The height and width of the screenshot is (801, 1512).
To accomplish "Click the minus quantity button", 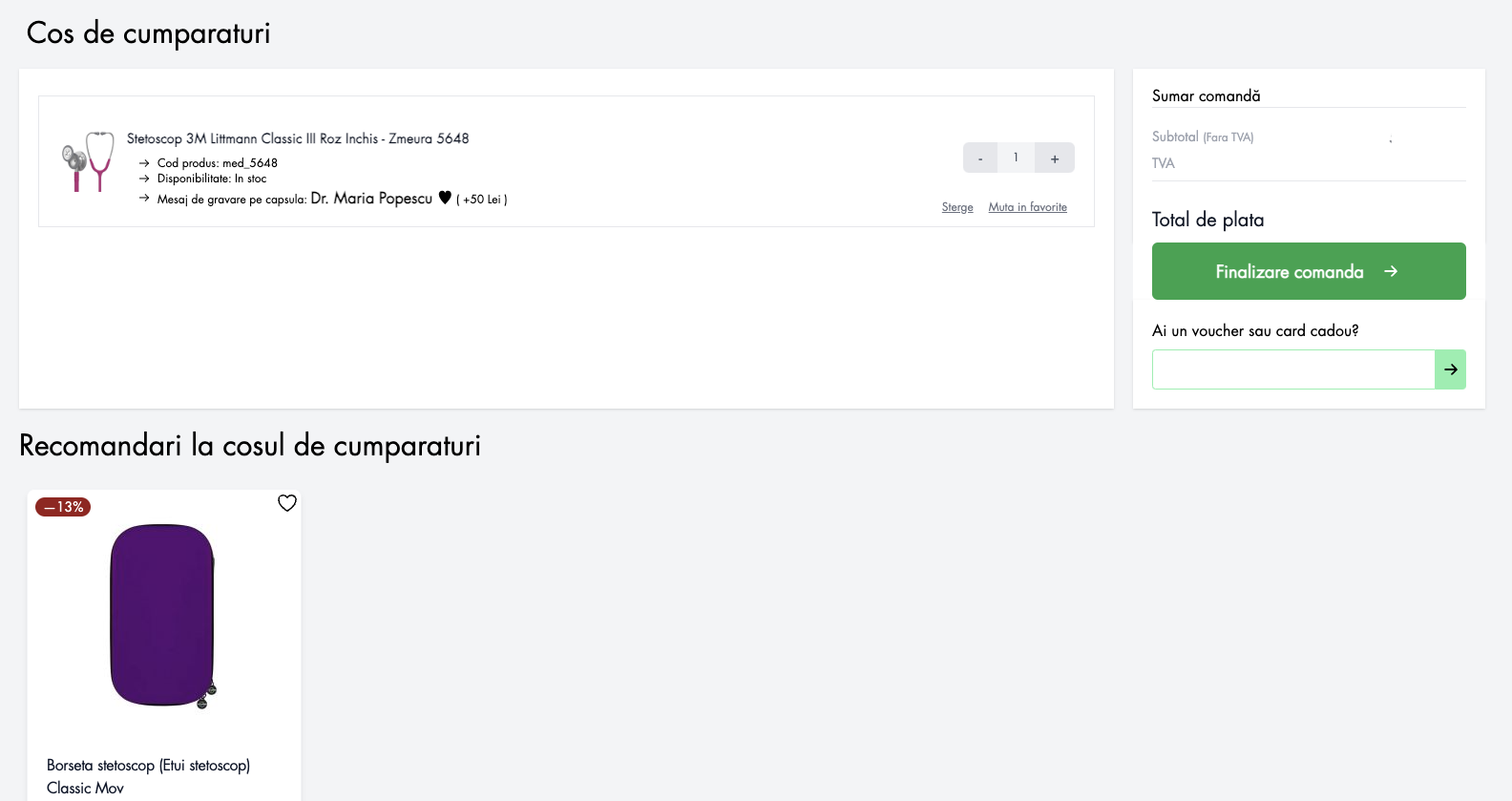I will tap(980, 158).
